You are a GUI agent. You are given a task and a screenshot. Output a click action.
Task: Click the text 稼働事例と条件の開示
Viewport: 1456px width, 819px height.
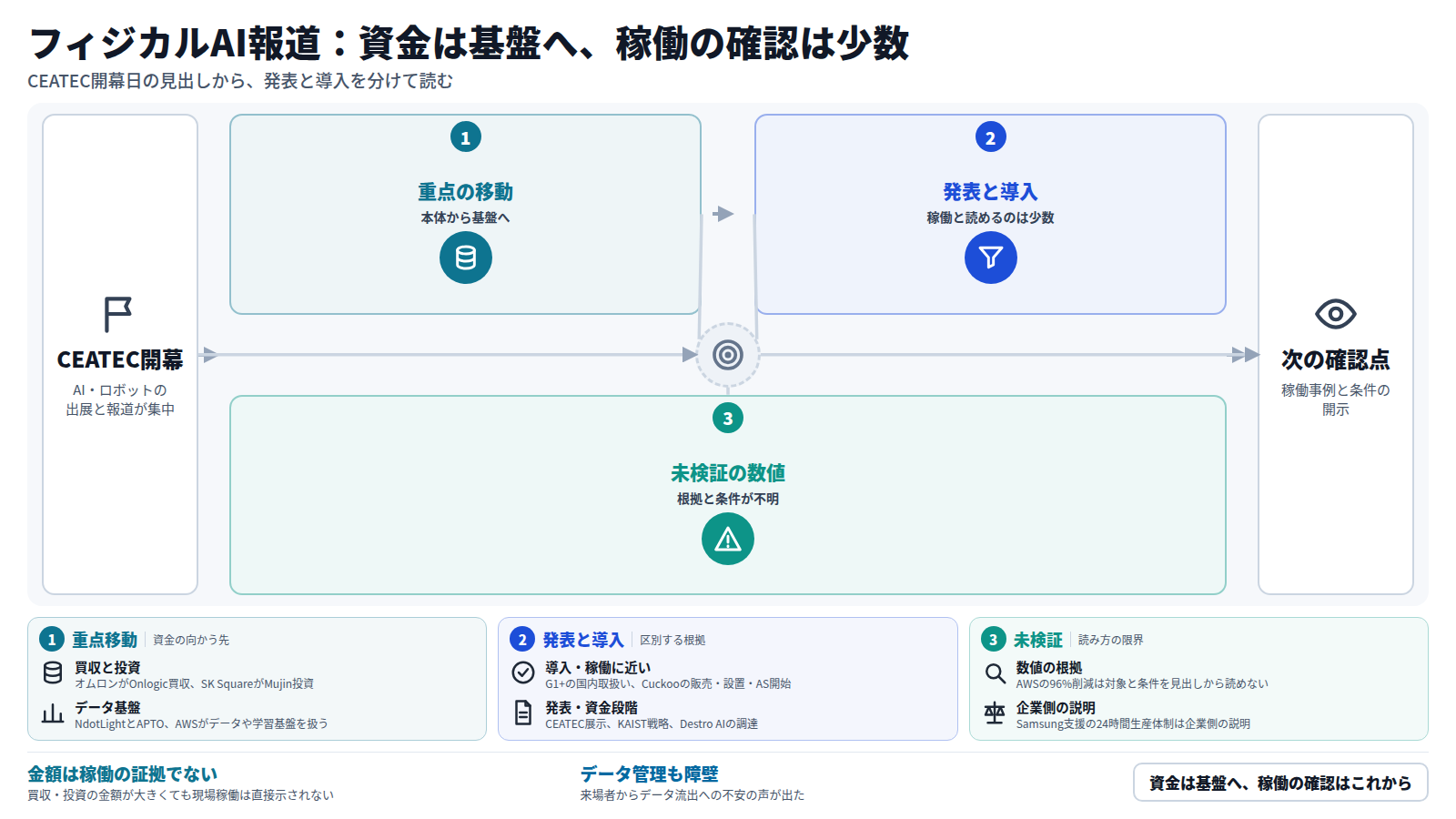(x=1336, y=399)
